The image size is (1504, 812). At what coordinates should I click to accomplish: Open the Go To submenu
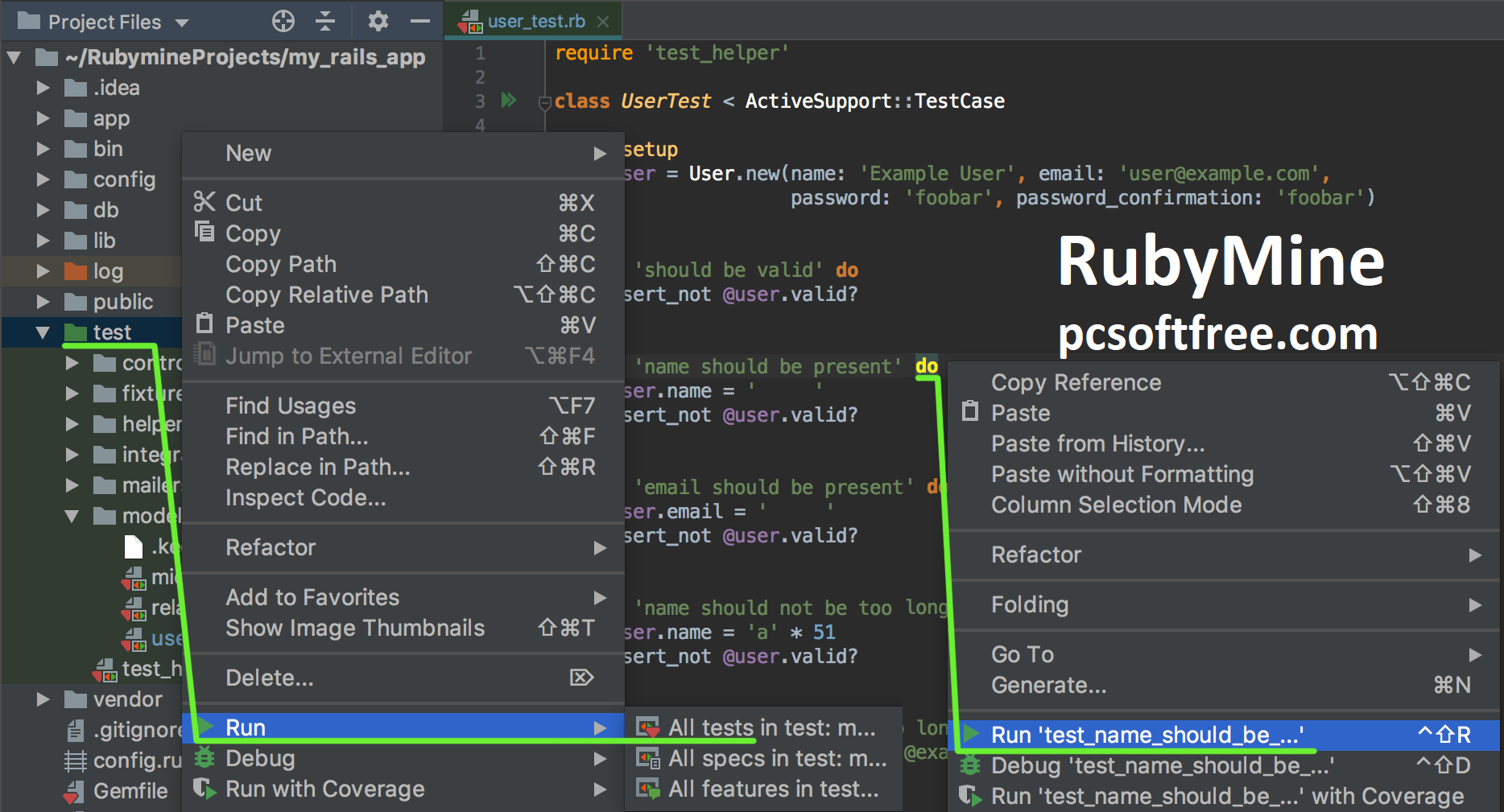[x=1224, y=654]
